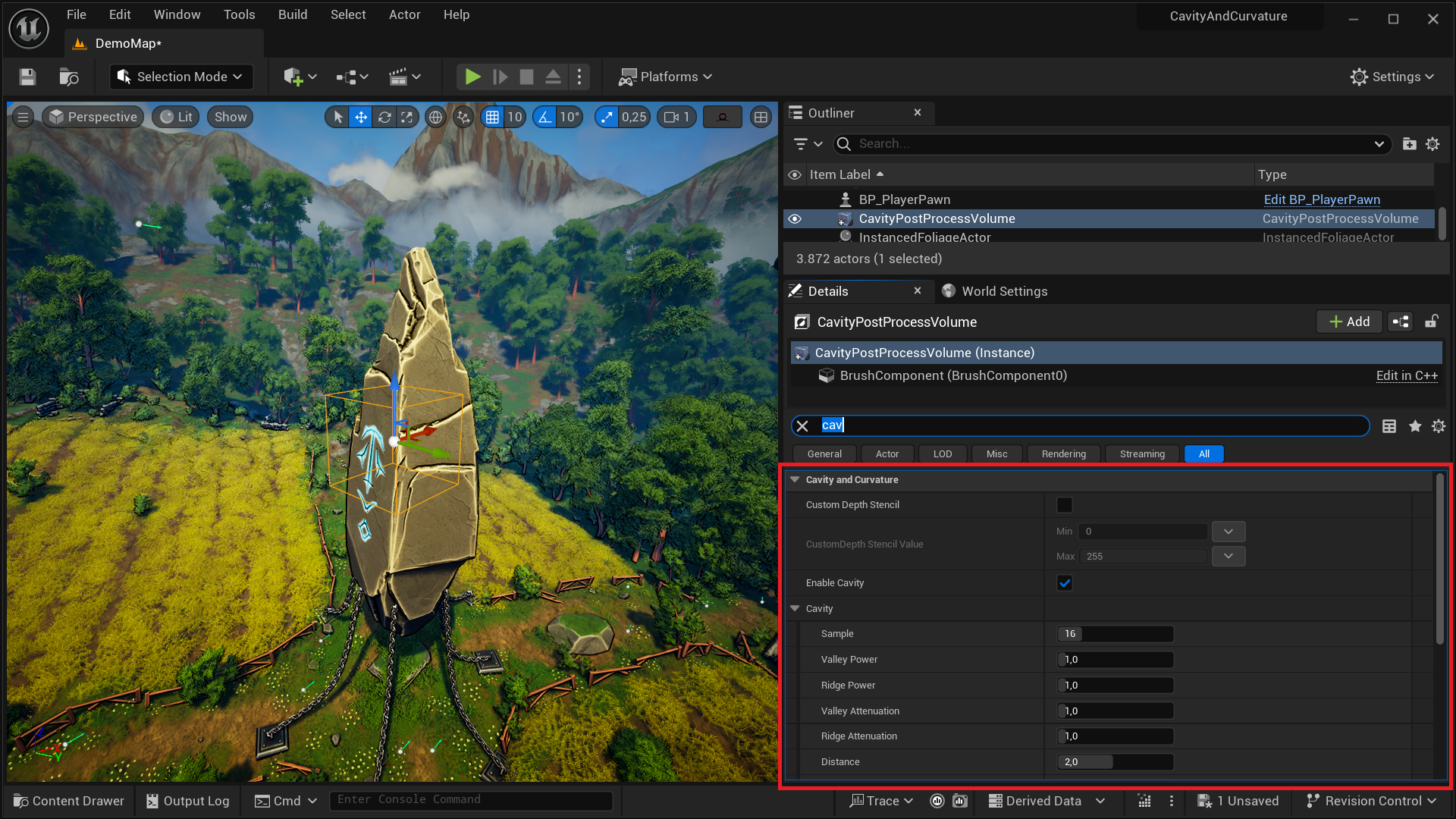Open the Add content cube icon

299,77
